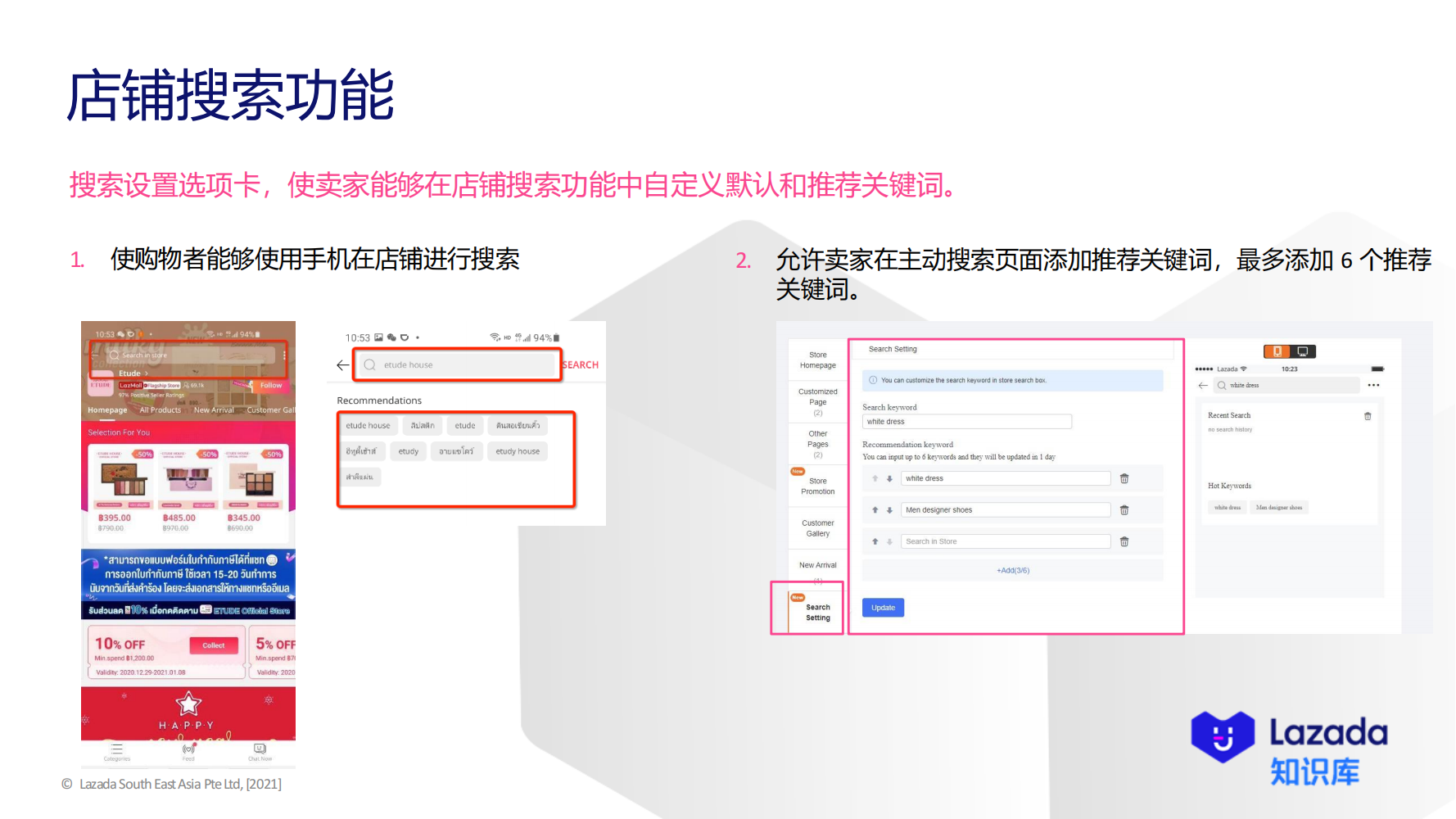
Task: Click magnifier icon in etude house search box
Action: click(370, 365)
